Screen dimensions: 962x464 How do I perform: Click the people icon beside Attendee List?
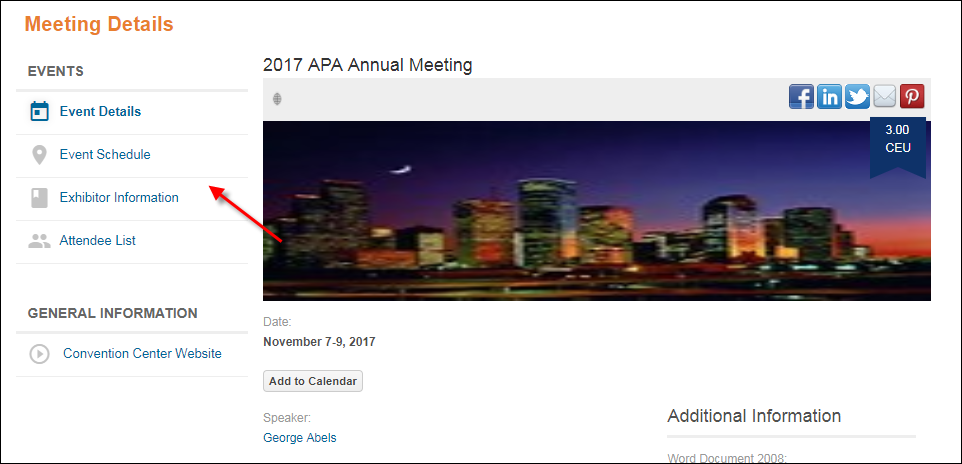pyautogui.click(x=39, y=241)
